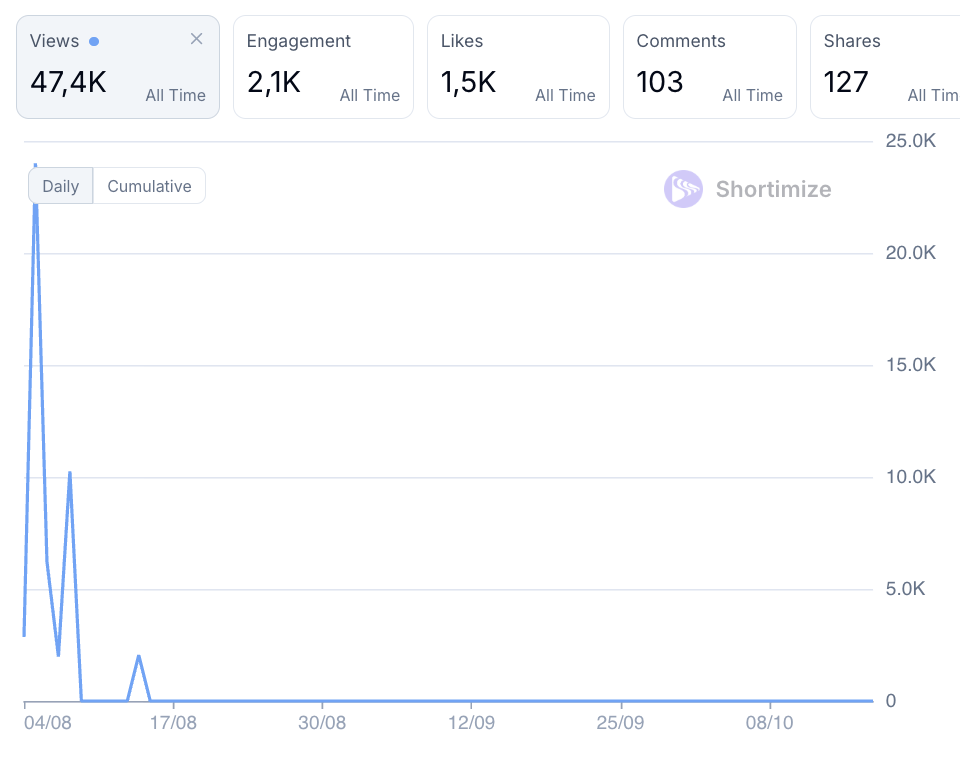Click the 10K second peak on the chart
The height and width of the screenshot is (758, 976).
(x=70, y=472)
